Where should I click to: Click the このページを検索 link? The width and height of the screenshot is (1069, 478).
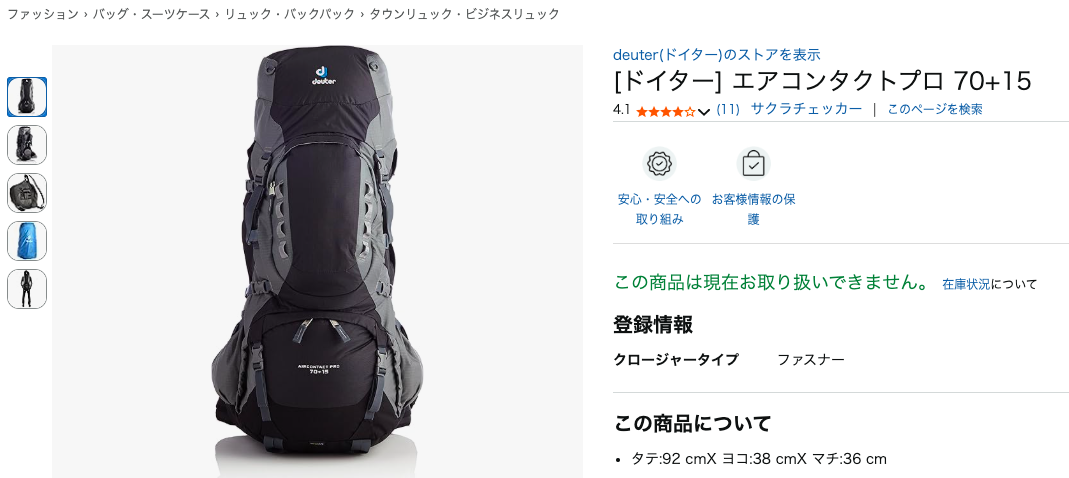coord(935,109)
